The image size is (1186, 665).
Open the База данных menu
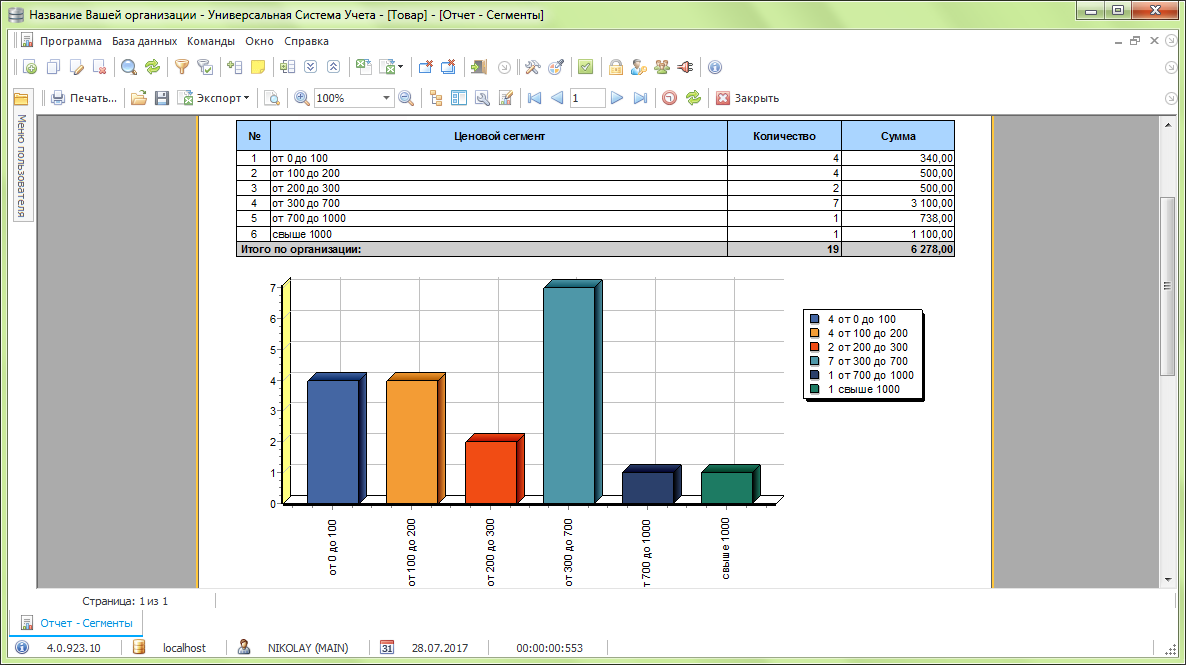tap(144, 41)
